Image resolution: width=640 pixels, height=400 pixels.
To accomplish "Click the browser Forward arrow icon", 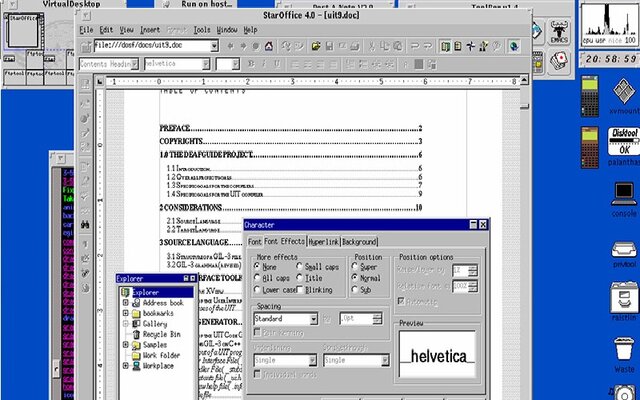I will click(243, 46).
